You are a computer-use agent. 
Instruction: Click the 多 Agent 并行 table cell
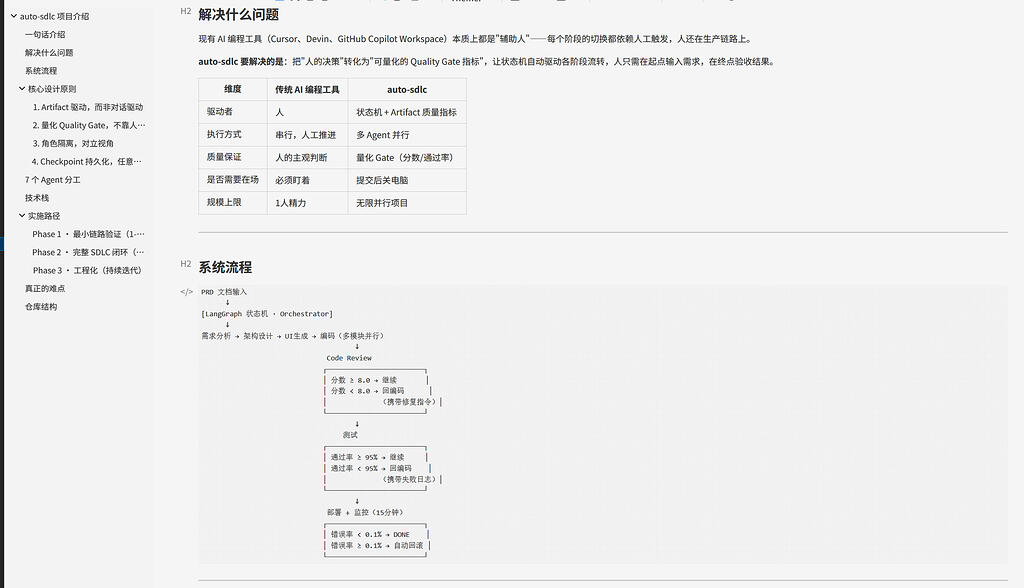coord(407,135)
